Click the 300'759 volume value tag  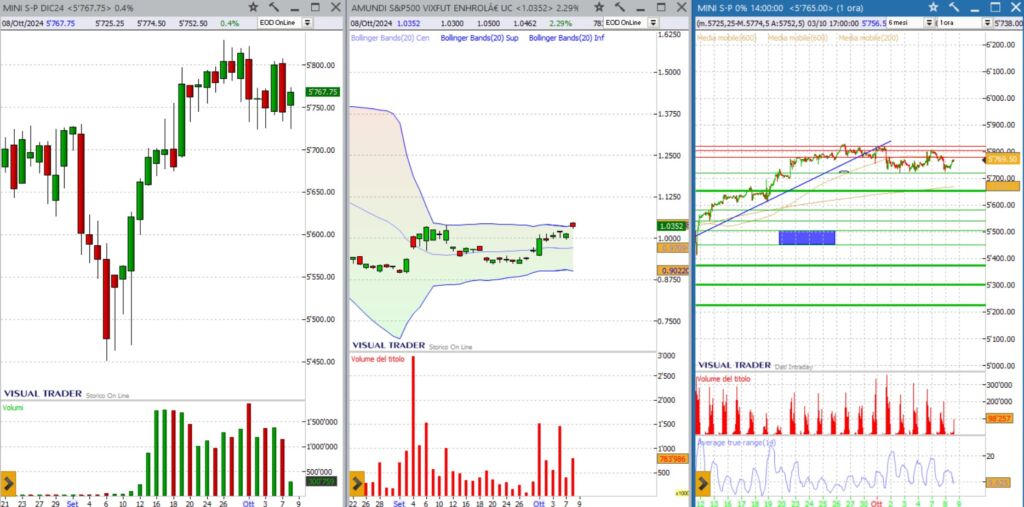(321, 482)
